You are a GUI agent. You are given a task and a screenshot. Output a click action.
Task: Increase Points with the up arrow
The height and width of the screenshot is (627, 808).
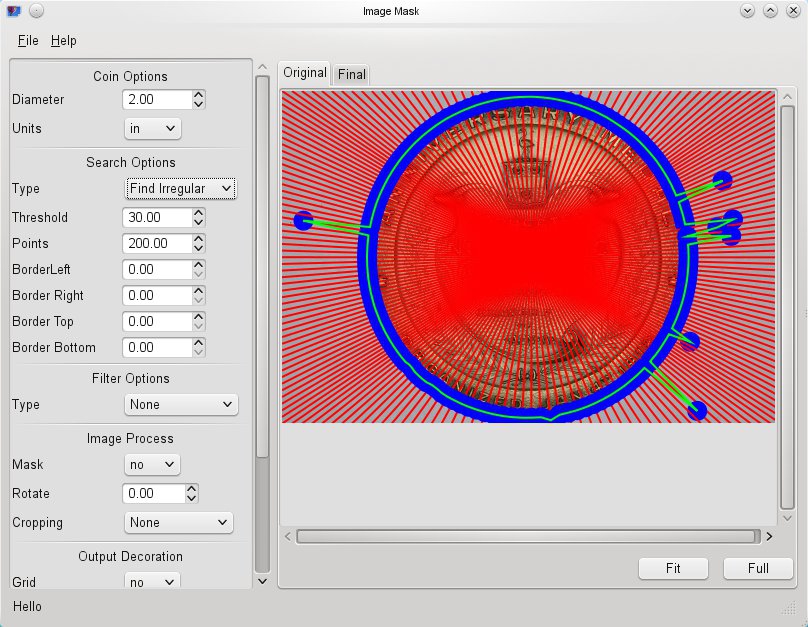199,239
